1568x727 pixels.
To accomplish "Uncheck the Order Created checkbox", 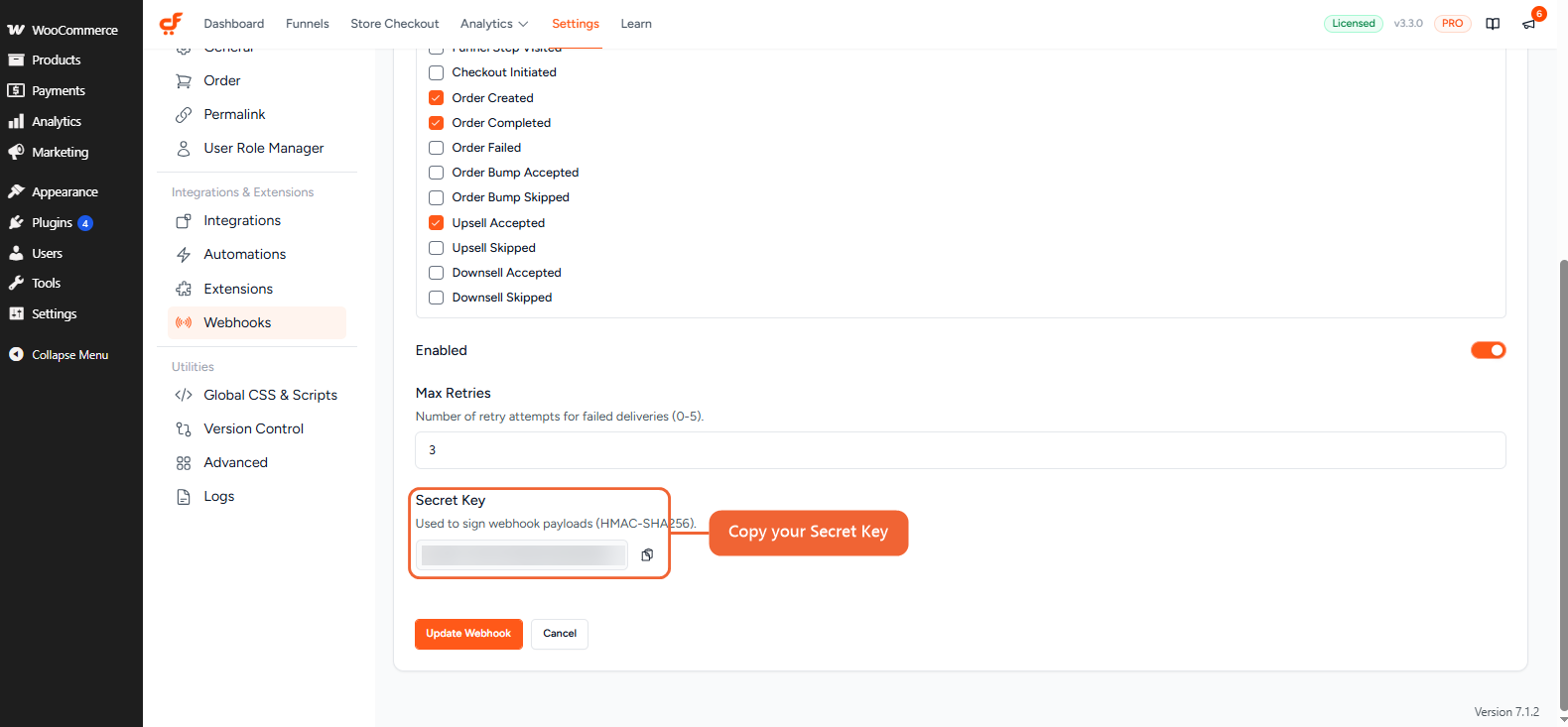I will [x=436, y=98].
